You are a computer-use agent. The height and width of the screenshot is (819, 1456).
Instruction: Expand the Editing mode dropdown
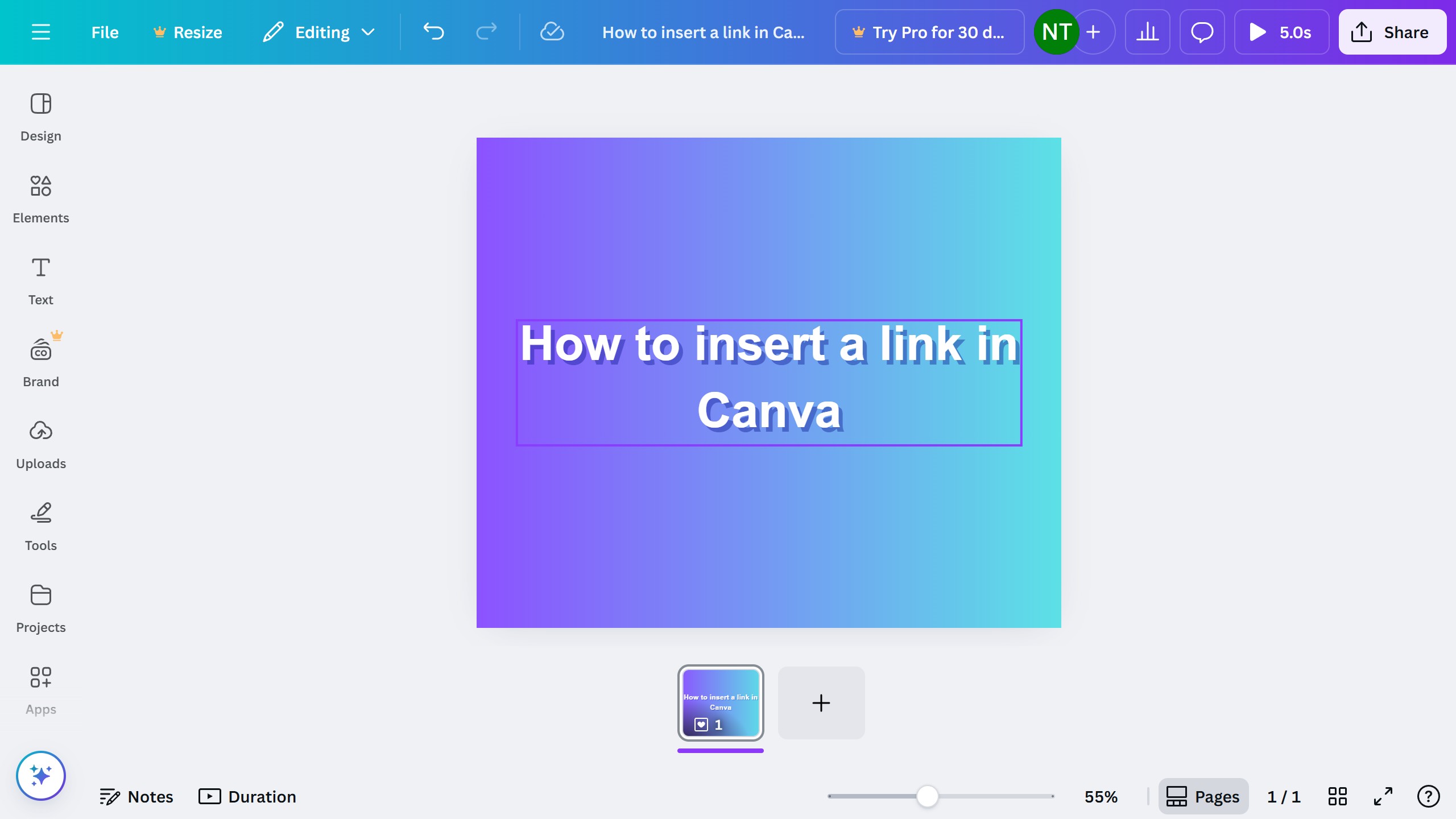point(320,32)
